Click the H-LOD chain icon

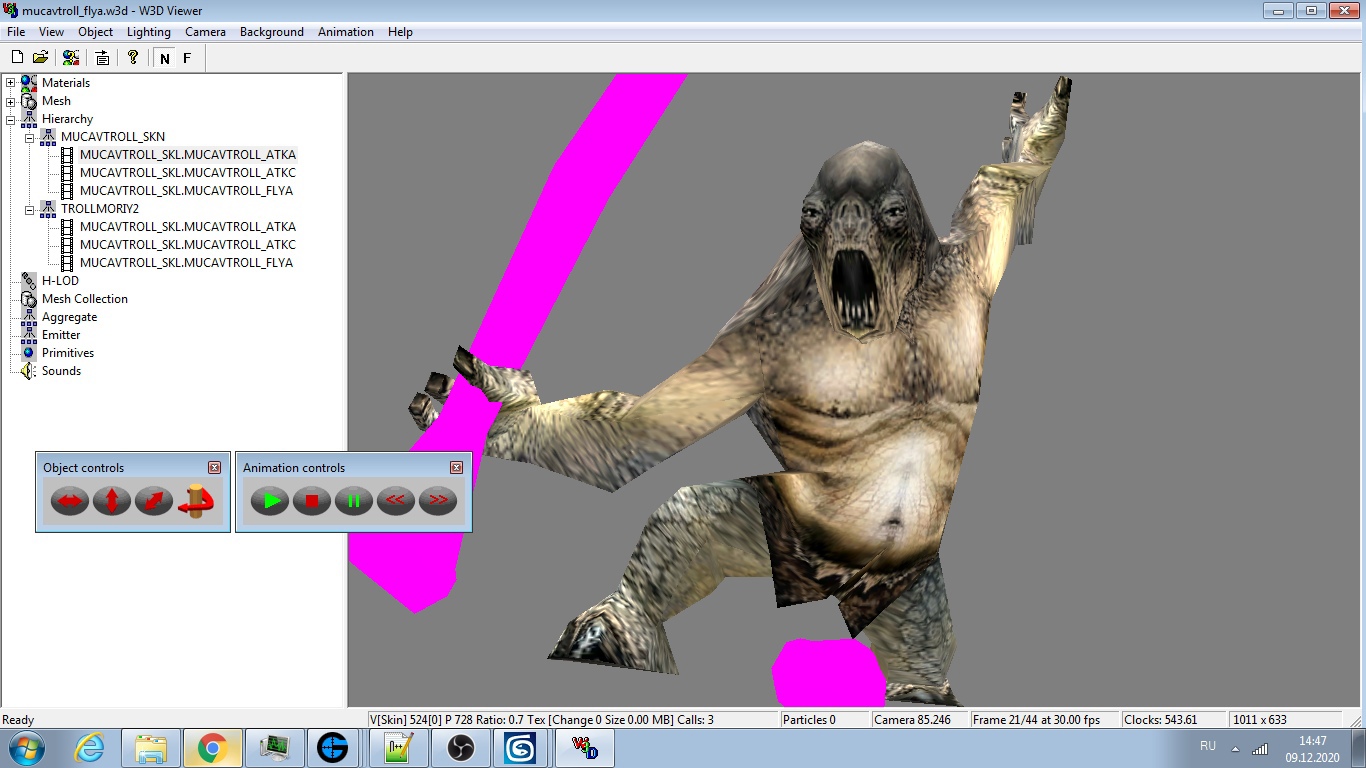tap(28, 281)
